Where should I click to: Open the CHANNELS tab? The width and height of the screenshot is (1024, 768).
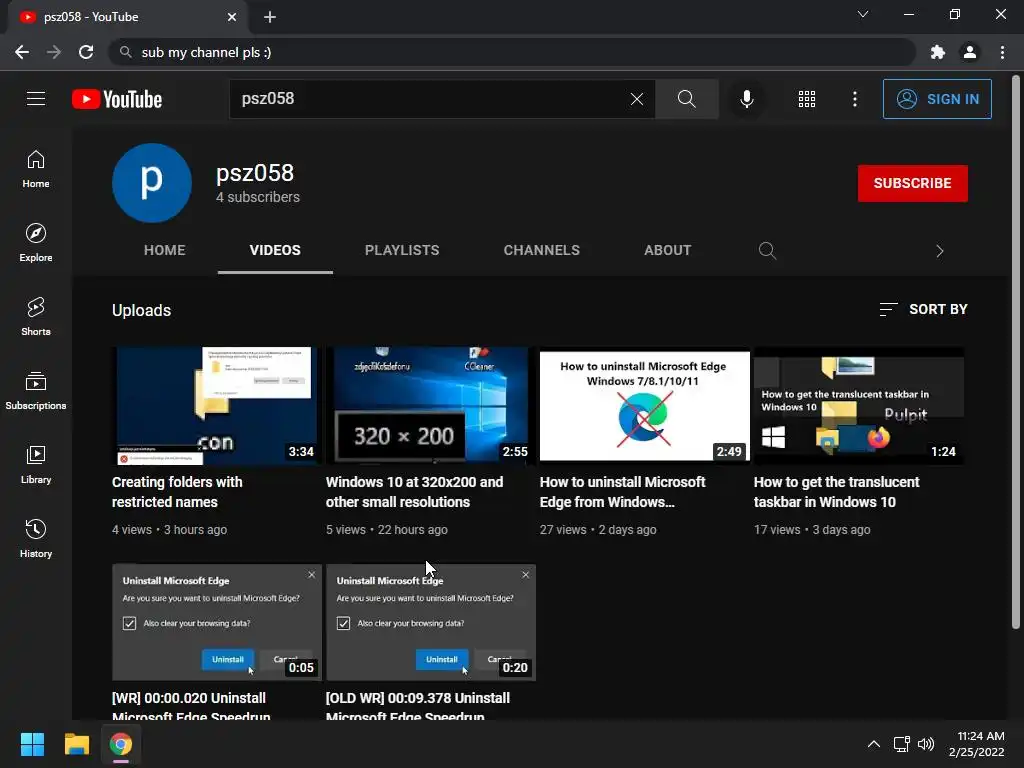(541, 250)
